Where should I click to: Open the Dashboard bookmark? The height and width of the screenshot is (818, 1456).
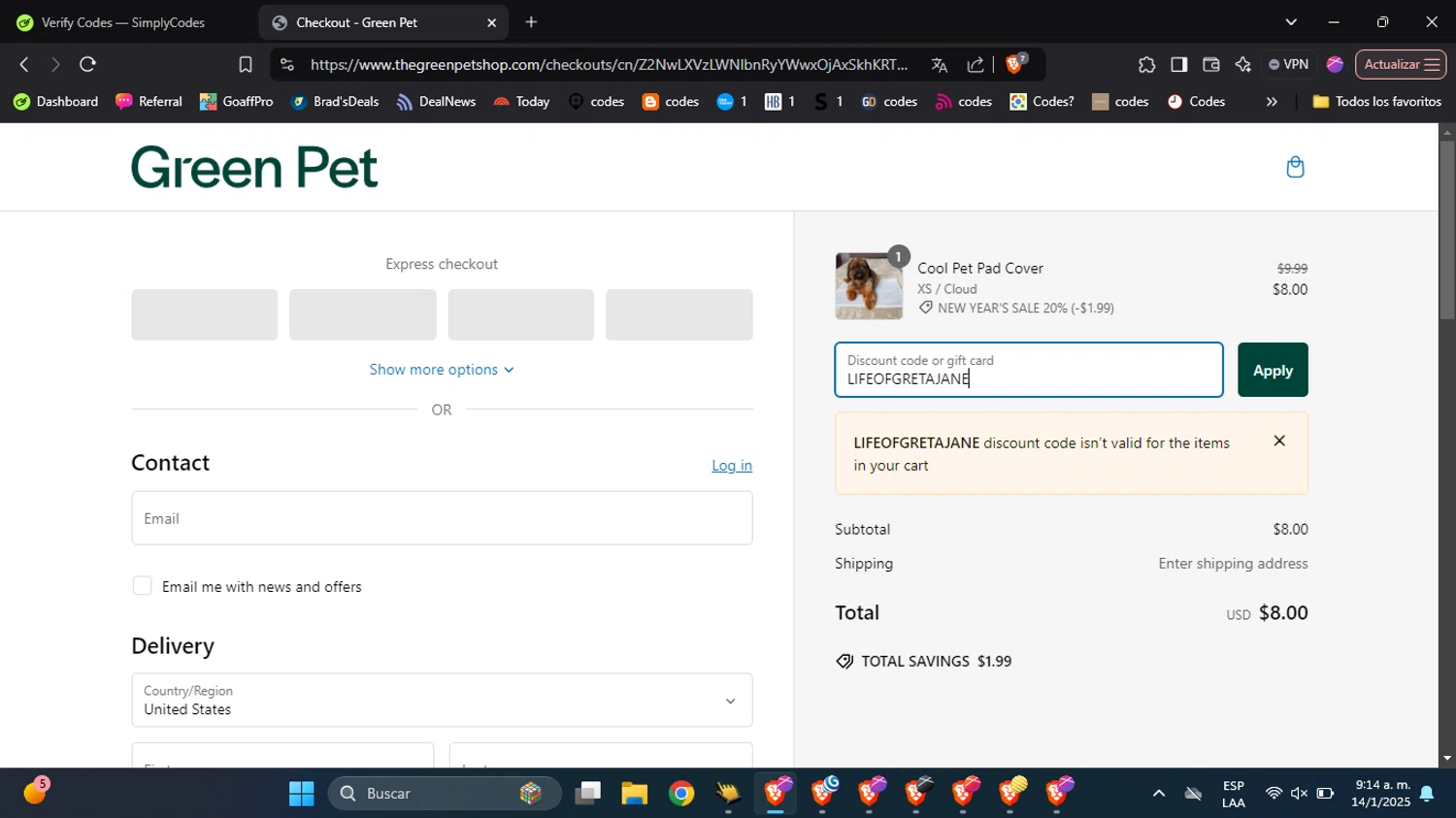point(56,101)
